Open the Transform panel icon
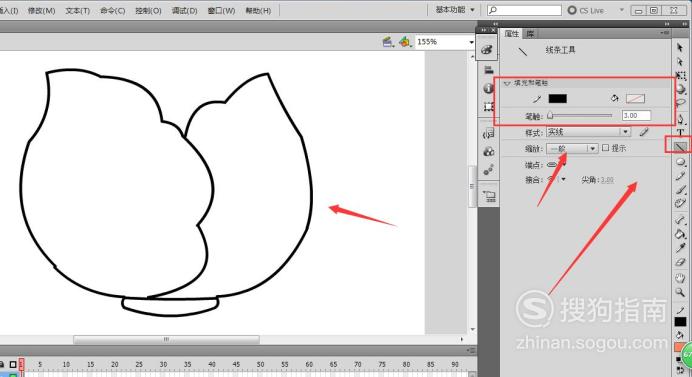 [x=489, y=106]
